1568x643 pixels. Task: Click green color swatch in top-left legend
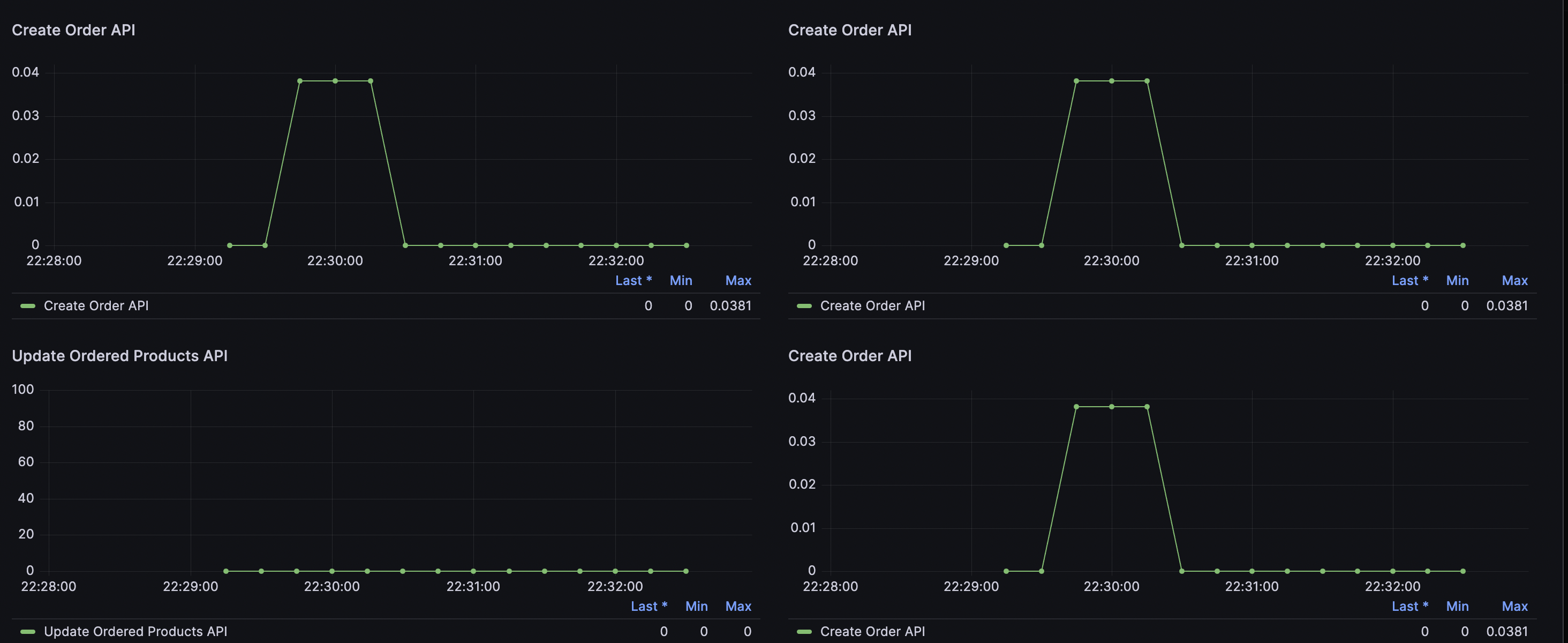coord(27,305)
